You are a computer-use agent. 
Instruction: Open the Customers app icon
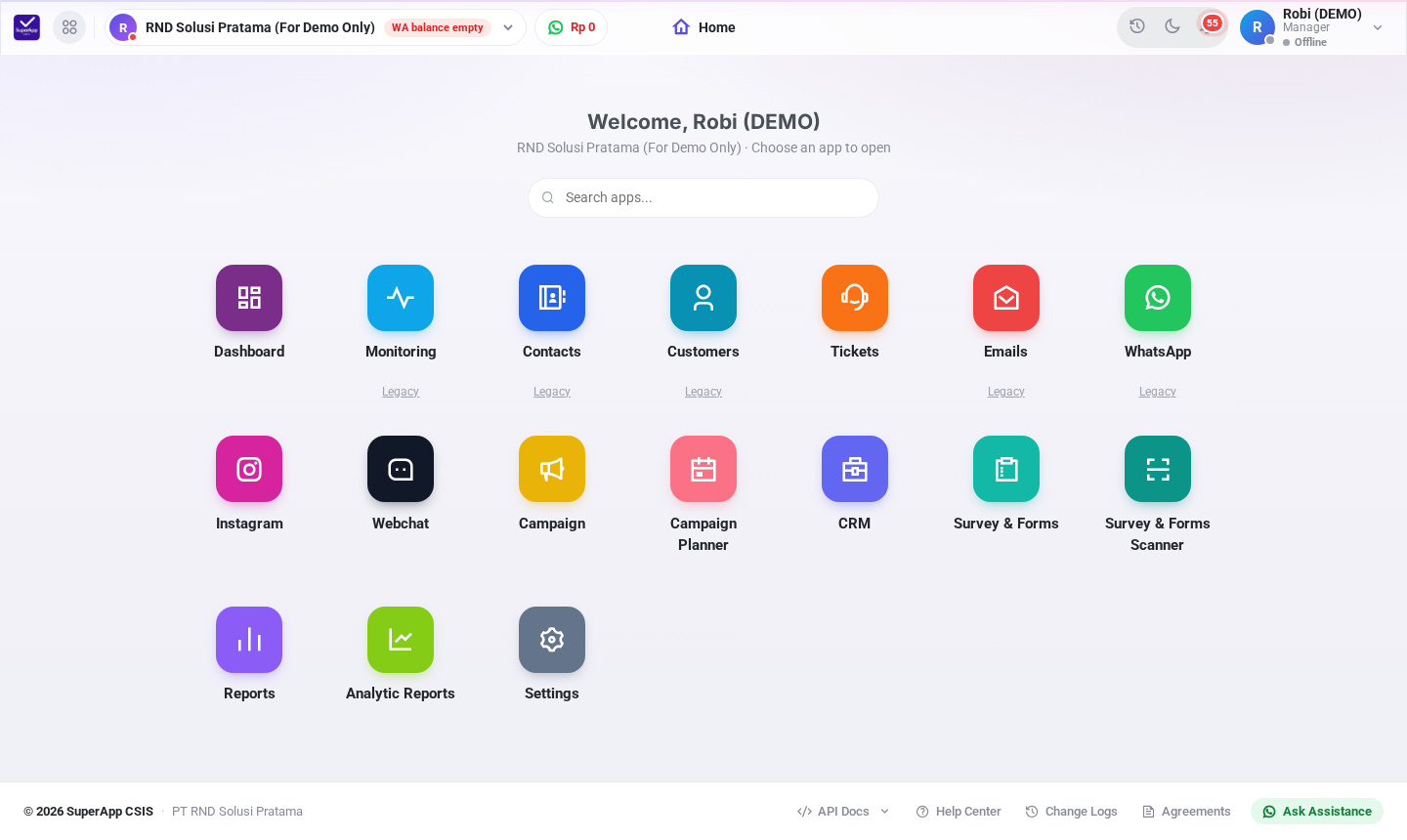click(x=703, y=298)
